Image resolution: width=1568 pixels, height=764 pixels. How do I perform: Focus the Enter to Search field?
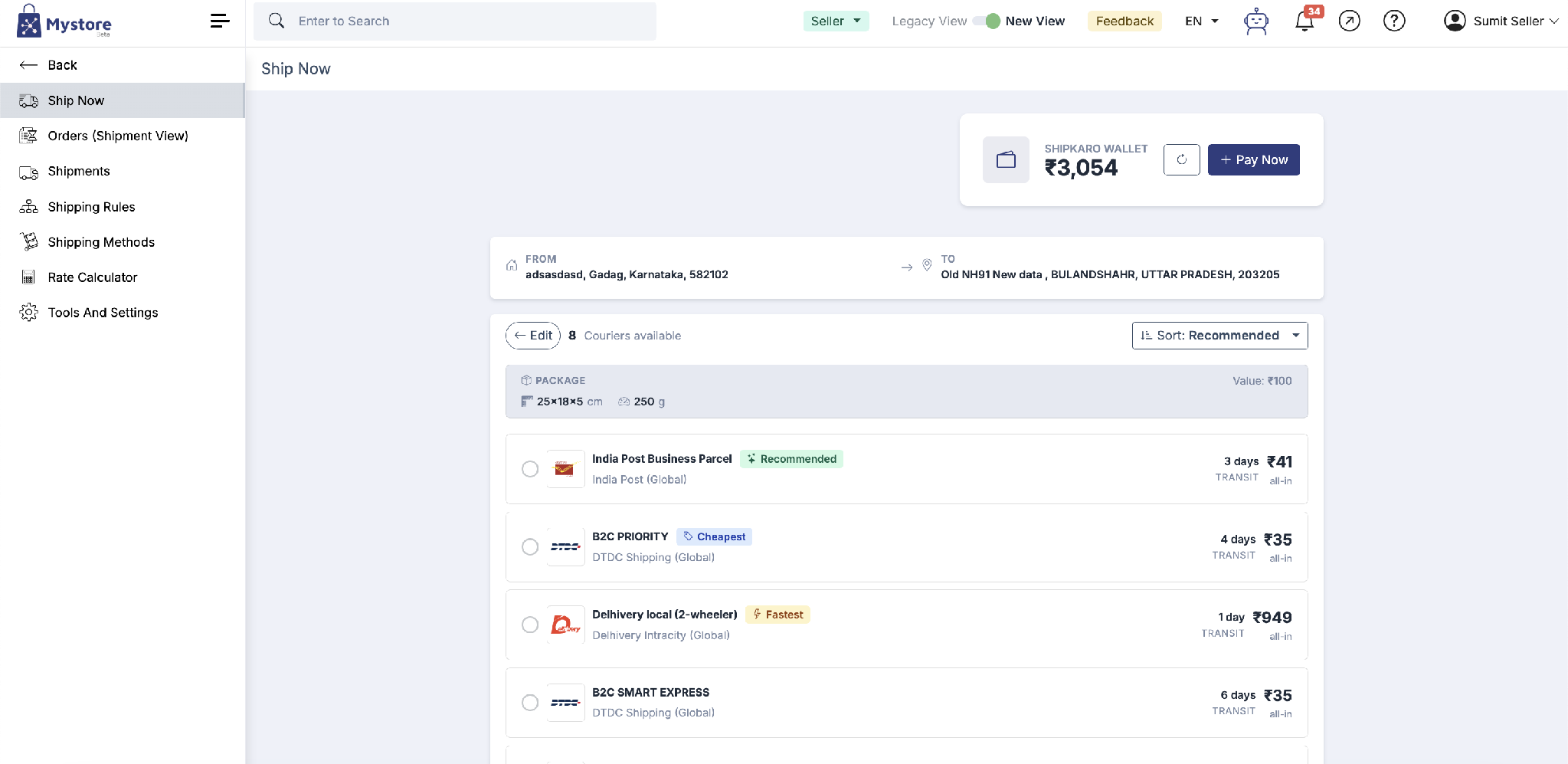pos(455,21)
